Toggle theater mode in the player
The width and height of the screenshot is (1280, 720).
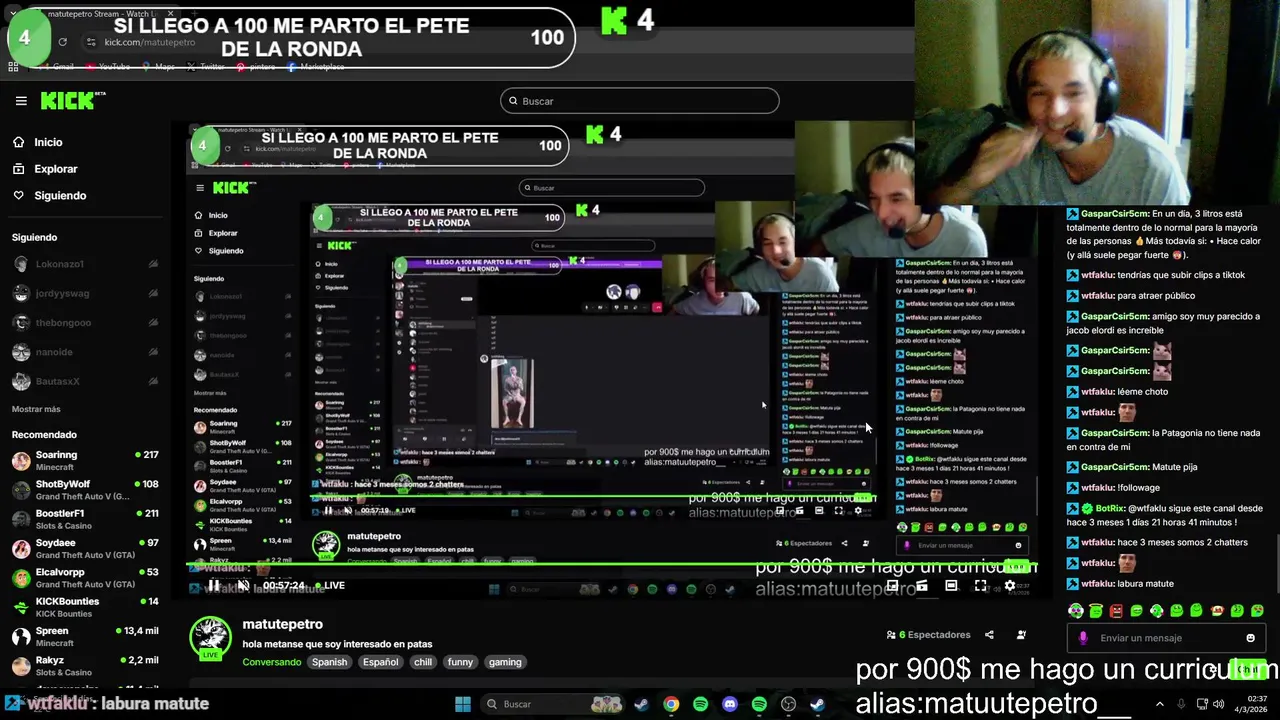pyautogui.click(x=951, y=586)
